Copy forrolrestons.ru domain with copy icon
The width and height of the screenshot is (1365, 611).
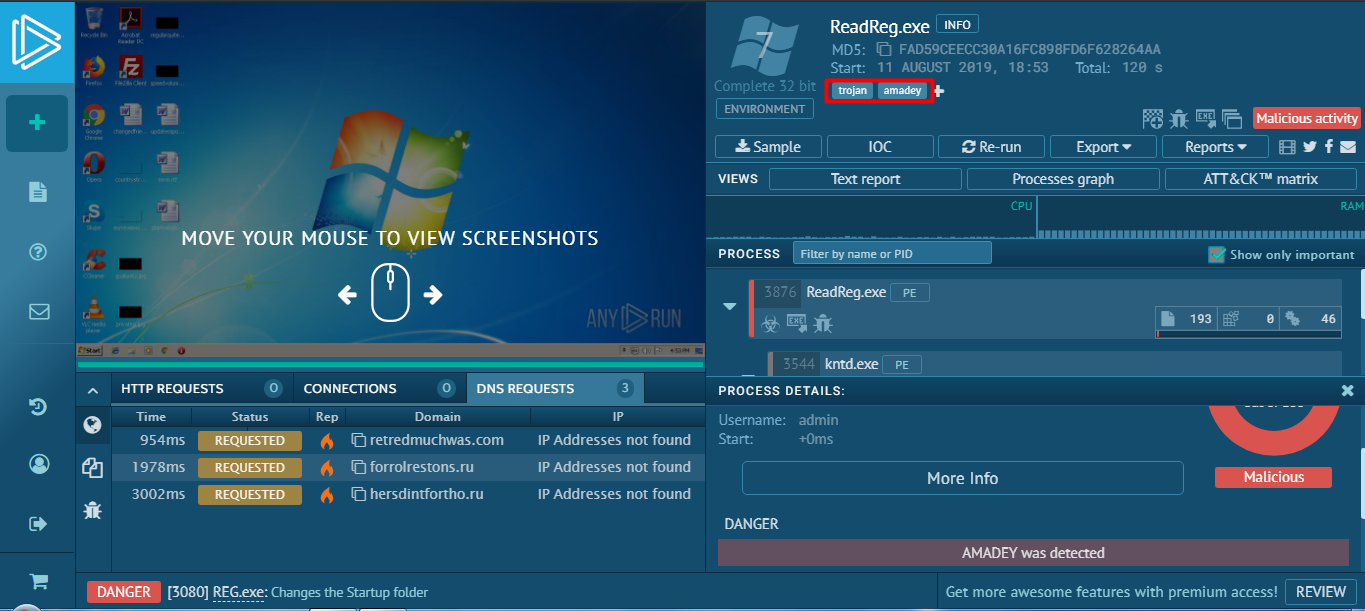click(360, 467)
